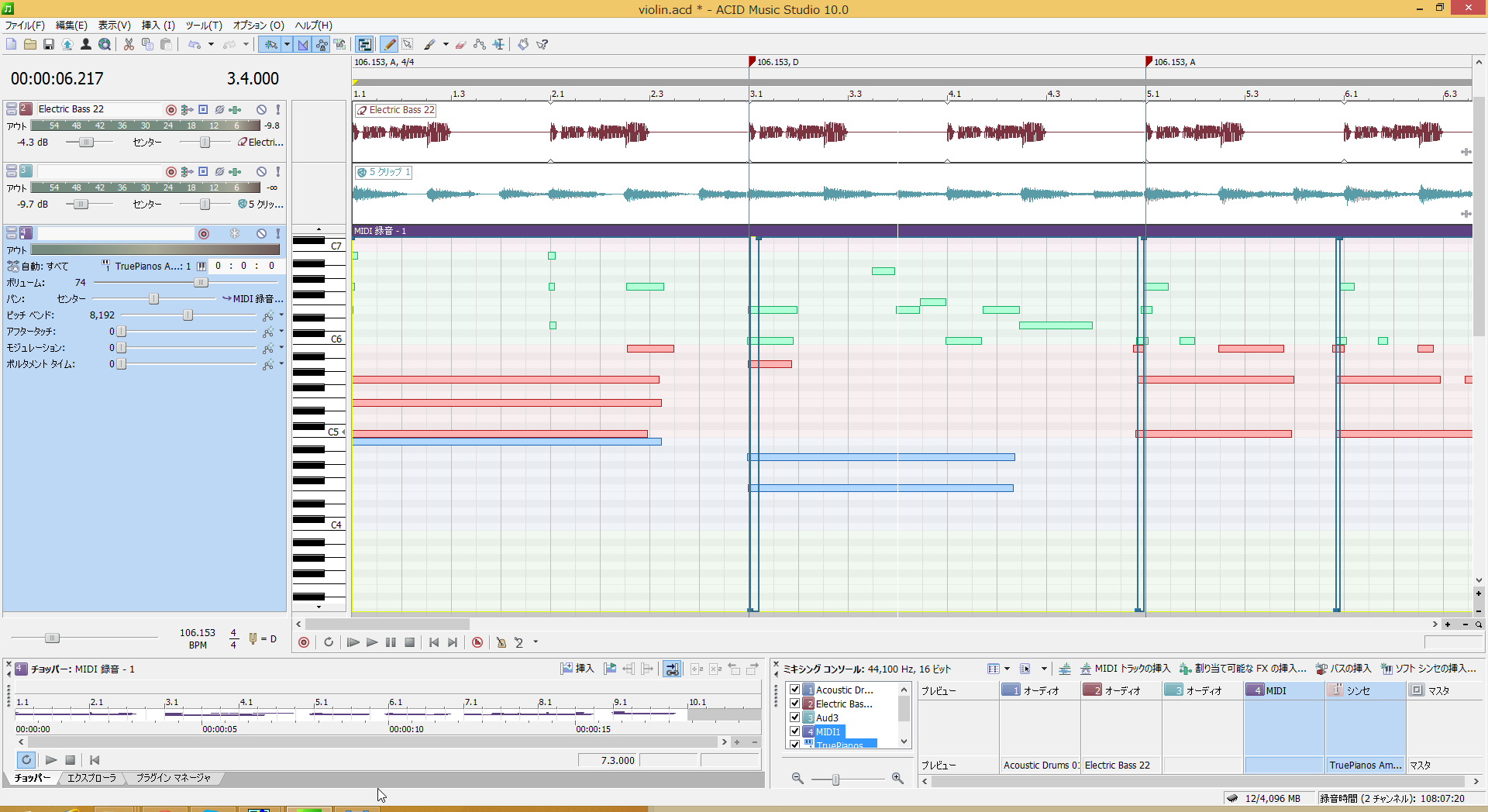The height and width of the screenshot is (812, 1488).
Task: Click the 106.153 BPM tempo value
Action: pos(198,633)
